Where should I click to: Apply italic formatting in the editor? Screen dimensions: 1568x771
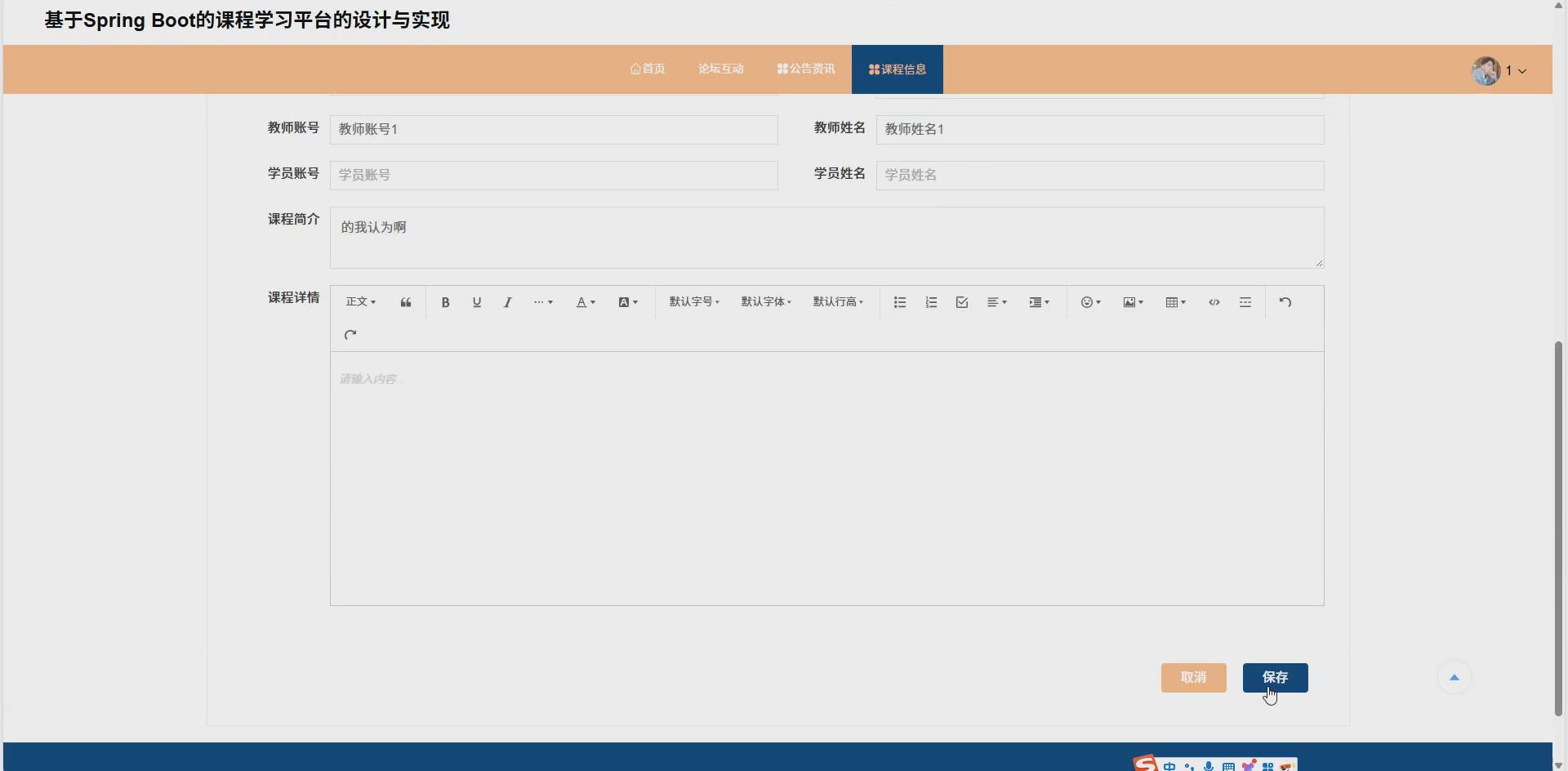[507, 302]
